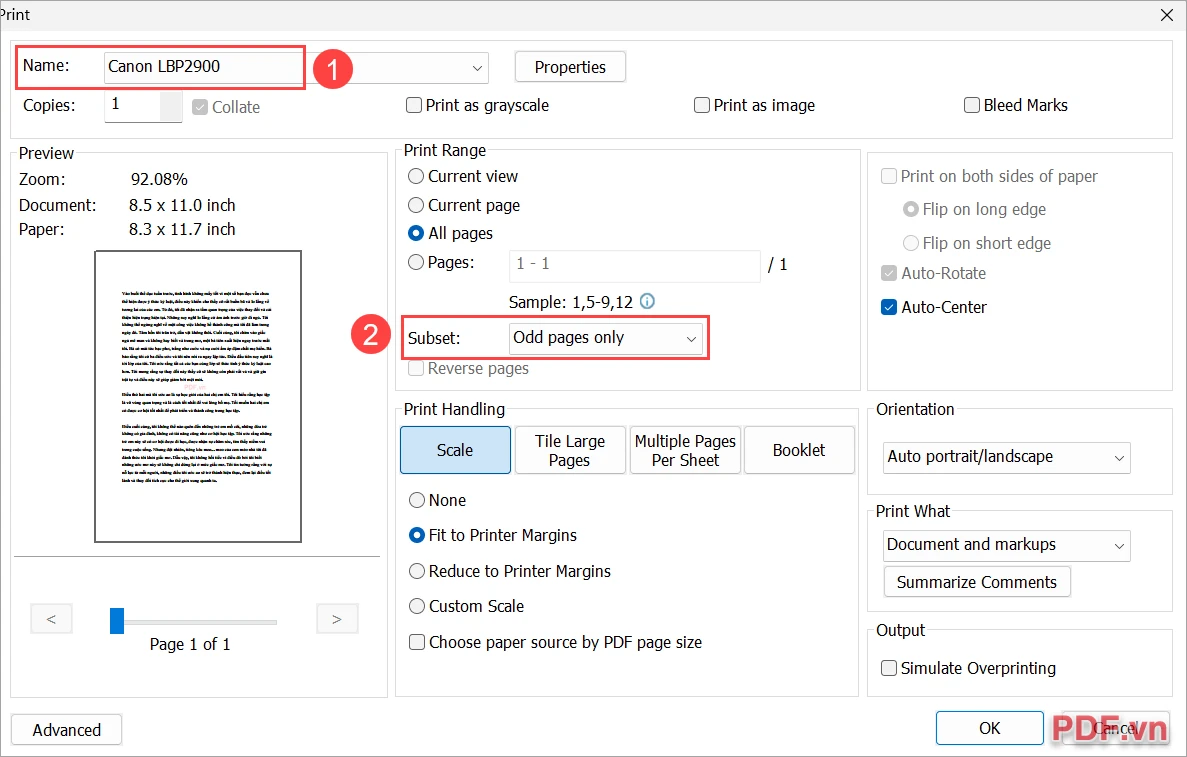Open printer Properties
This screenshot has height=757, width=1187.
click(570, 67)
